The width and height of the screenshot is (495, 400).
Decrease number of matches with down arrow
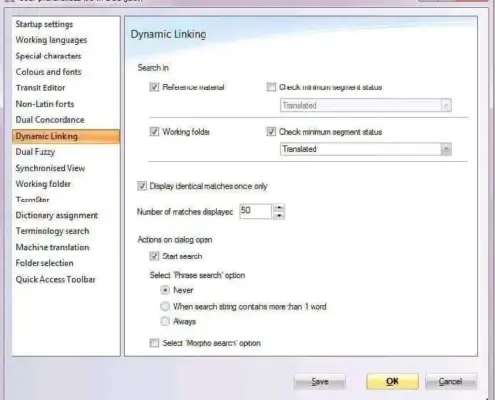[279, 216]
